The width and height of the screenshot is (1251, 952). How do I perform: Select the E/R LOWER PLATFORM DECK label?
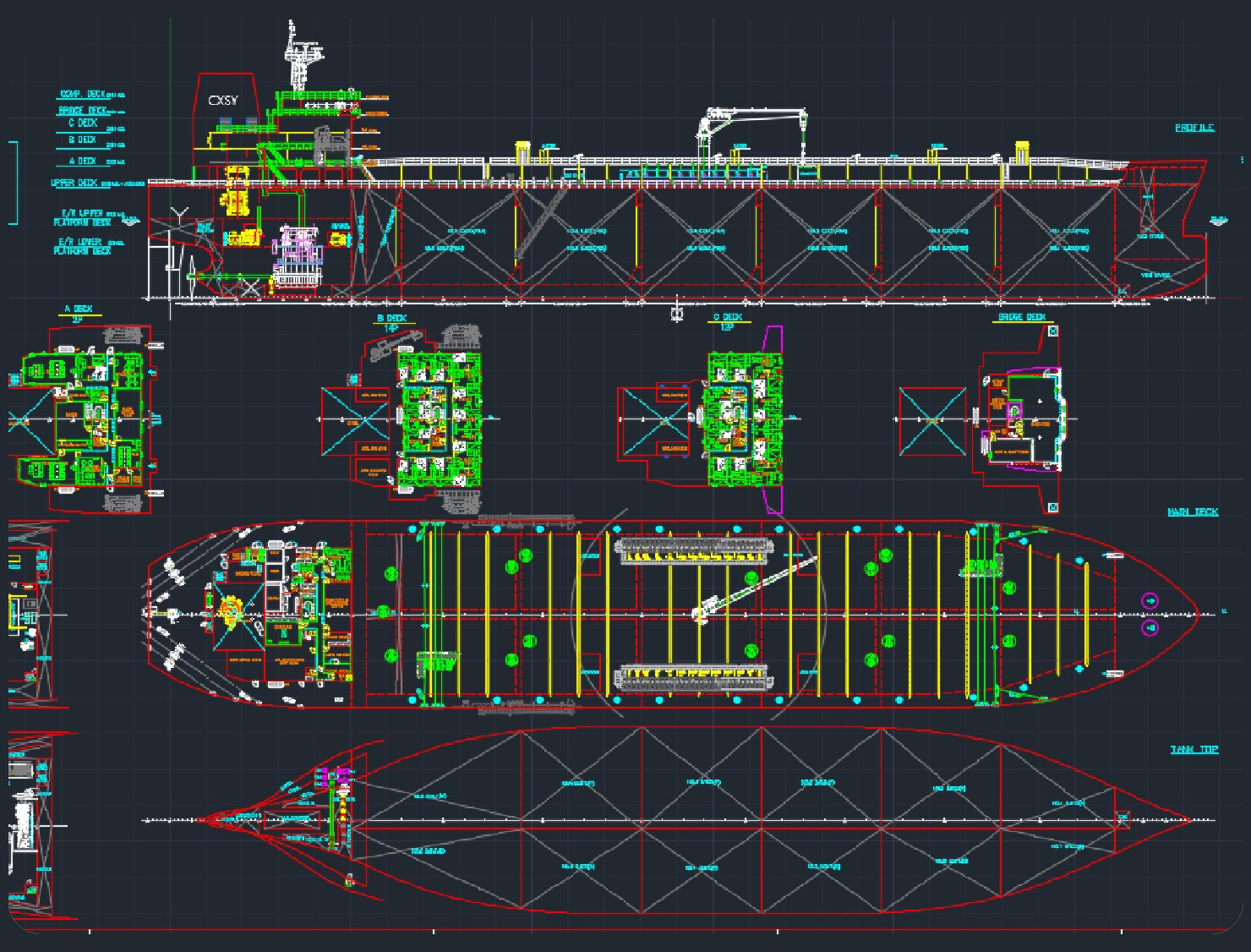pos(81,246)
